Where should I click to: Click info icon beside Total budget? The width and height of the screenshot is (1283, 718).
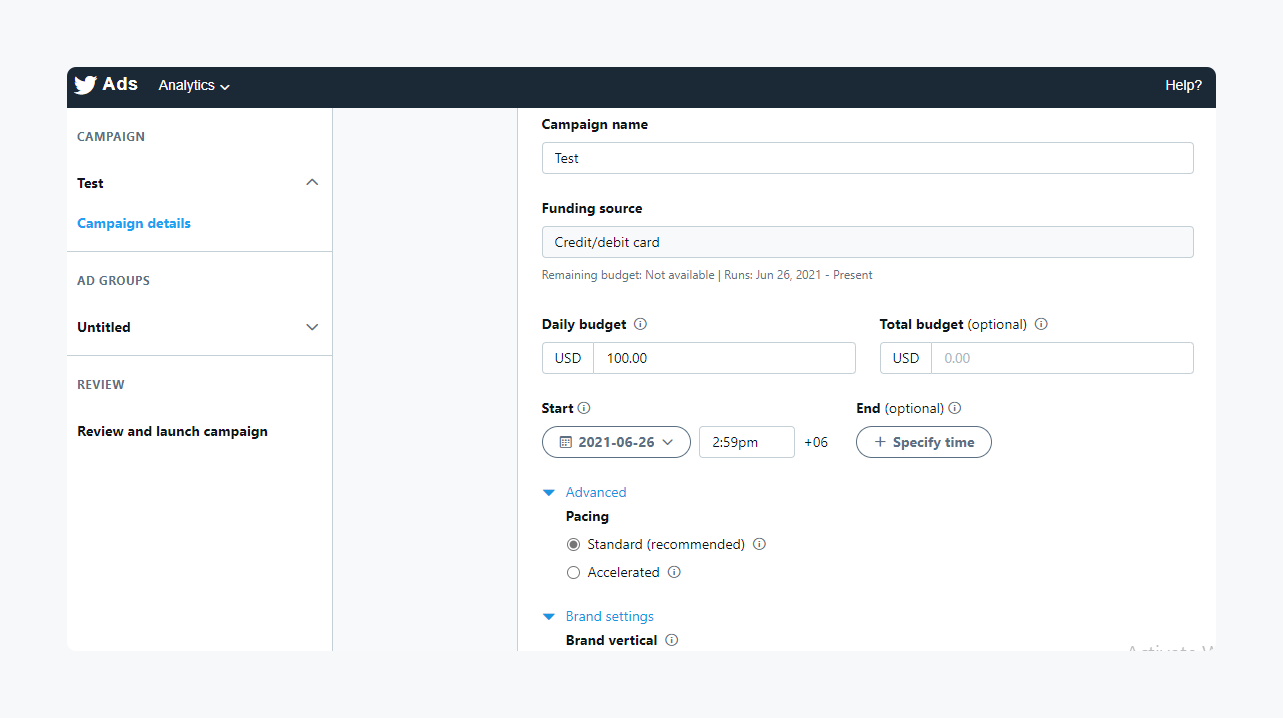[1041, 324]
